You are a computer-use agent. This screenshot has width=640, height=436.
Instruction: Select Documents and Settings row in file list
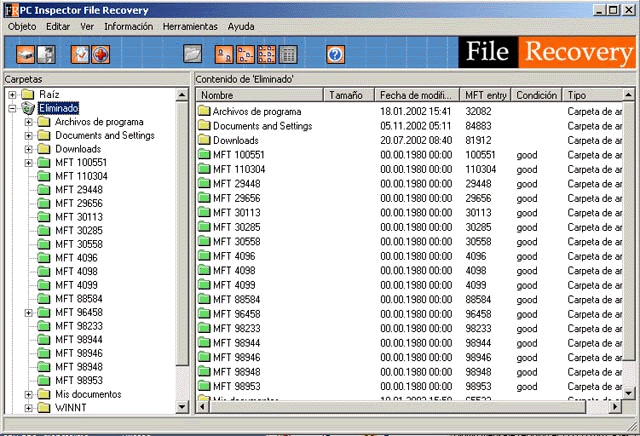[409, 126]
